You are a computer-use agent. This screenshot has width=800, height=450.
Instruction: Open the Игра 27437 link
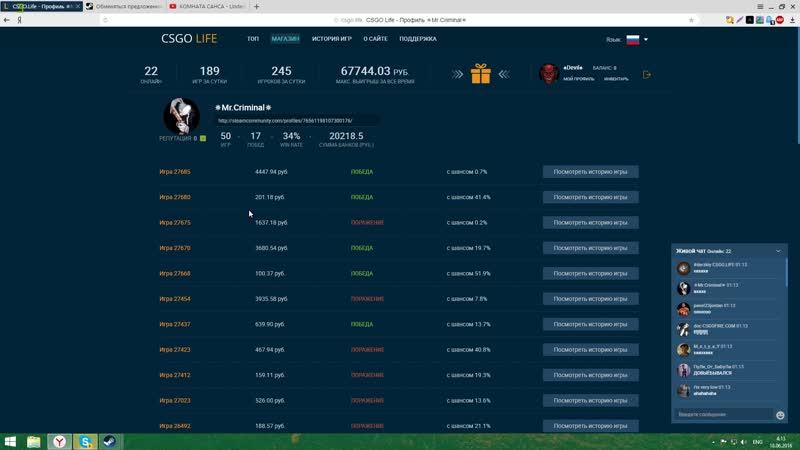pyautogui.click(x=175, y=324)
